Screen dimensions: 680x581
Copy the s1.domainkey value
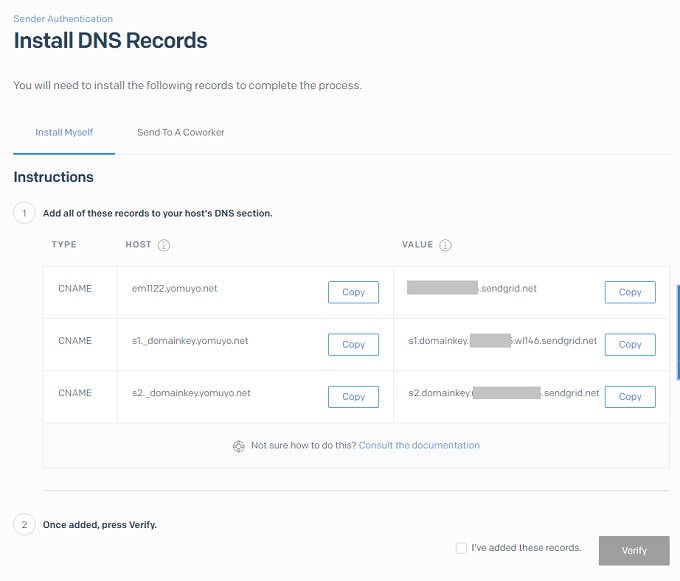point(629,344)
